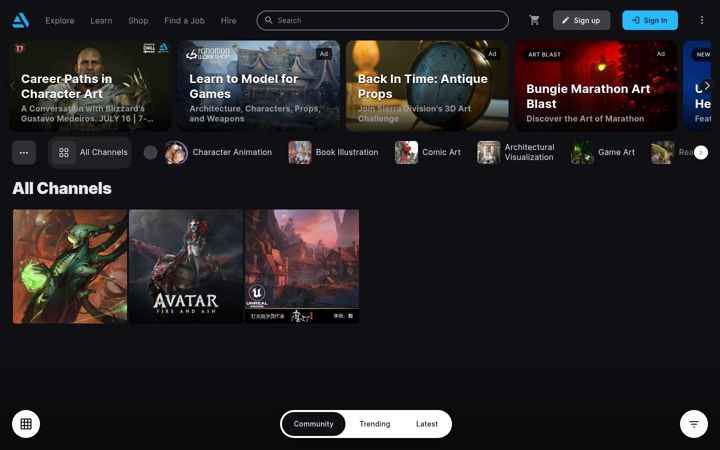Open the Book Illustration channel label

coord(347,152)
